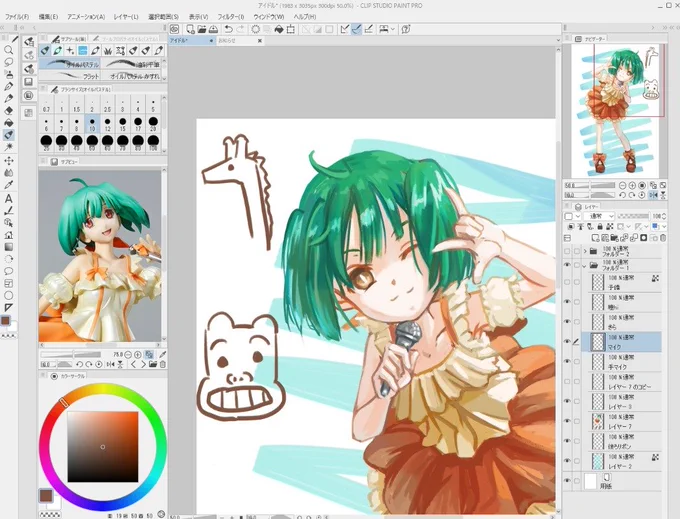Click the brown main color swatch below wheel
The height and width of the screenshot is (519, 680).
pos(46,495)
